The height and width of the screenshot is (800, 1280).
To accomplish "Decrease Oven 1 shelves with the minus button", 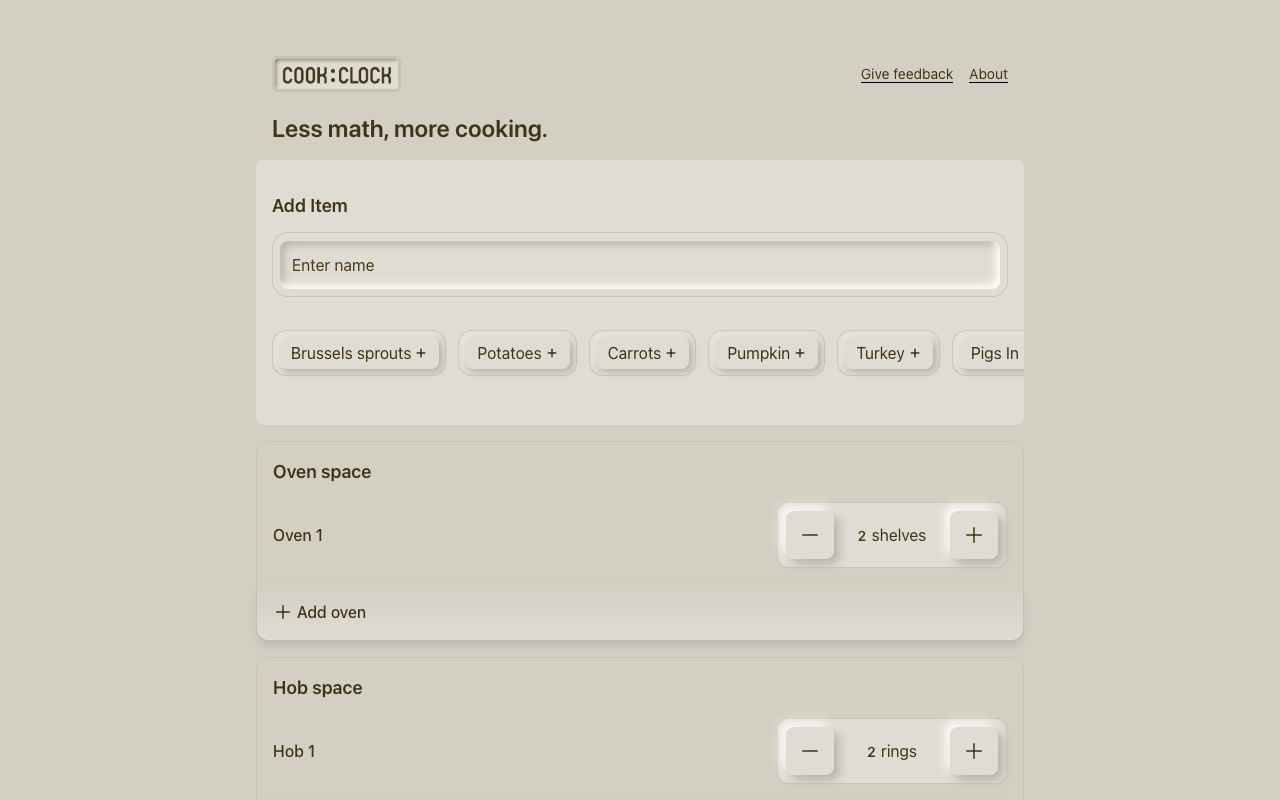I will (x=810, y=534).
